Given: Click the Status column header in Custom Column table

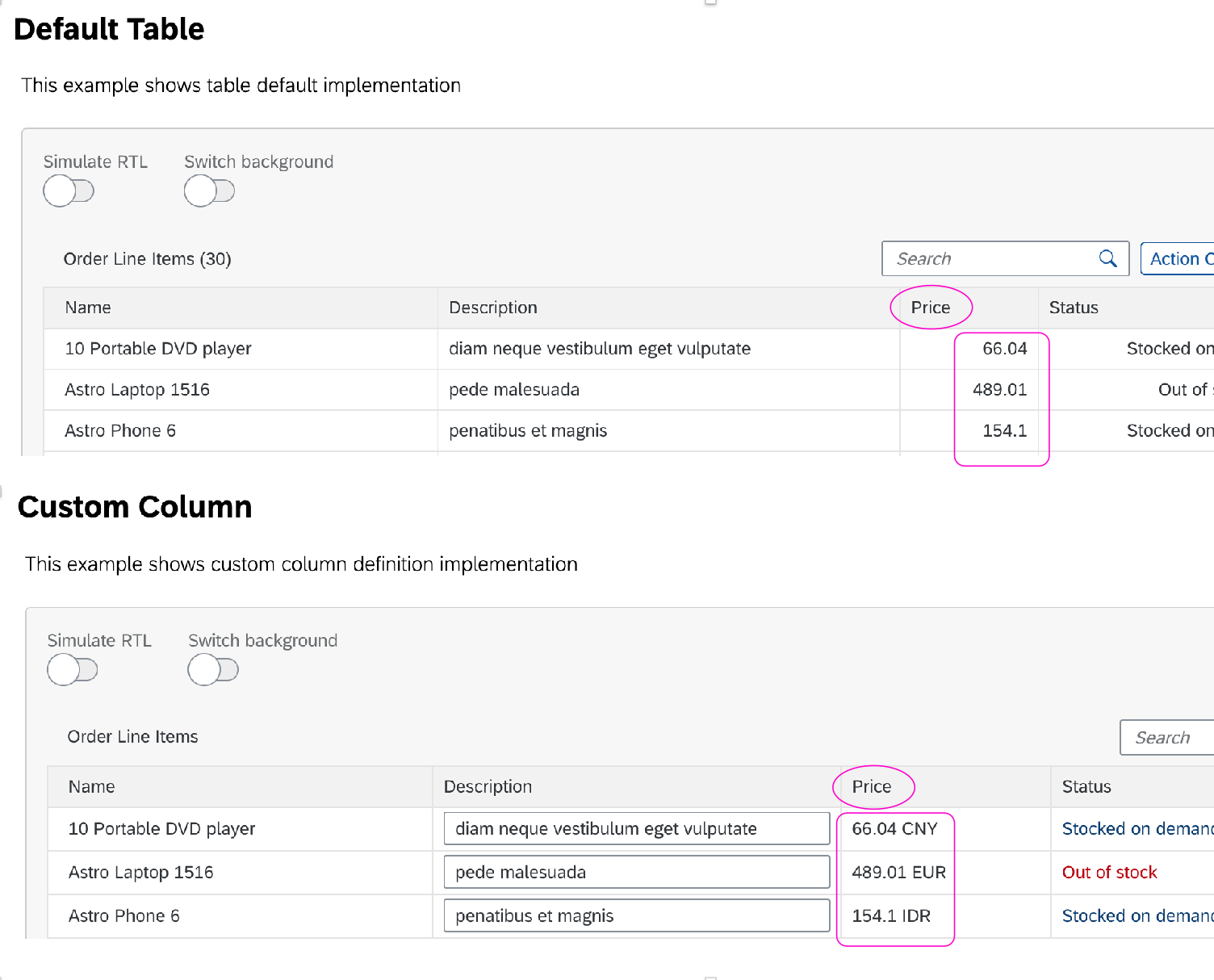Looking at the screenshot, I should [1086, 786].
